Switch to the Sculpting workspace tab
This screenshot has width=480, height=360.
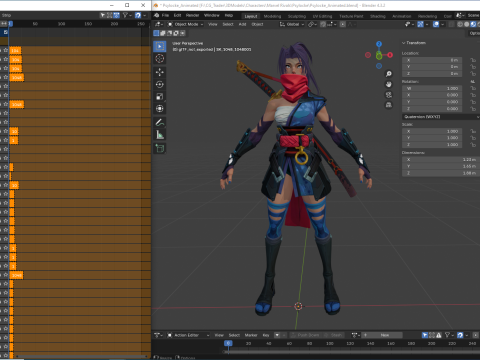pos(297,16)
